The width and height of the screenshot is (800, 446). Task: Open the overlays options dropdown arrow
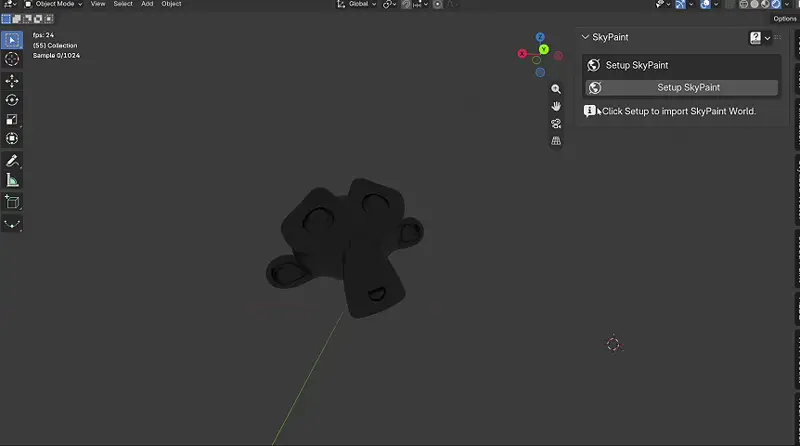point(716,4)
